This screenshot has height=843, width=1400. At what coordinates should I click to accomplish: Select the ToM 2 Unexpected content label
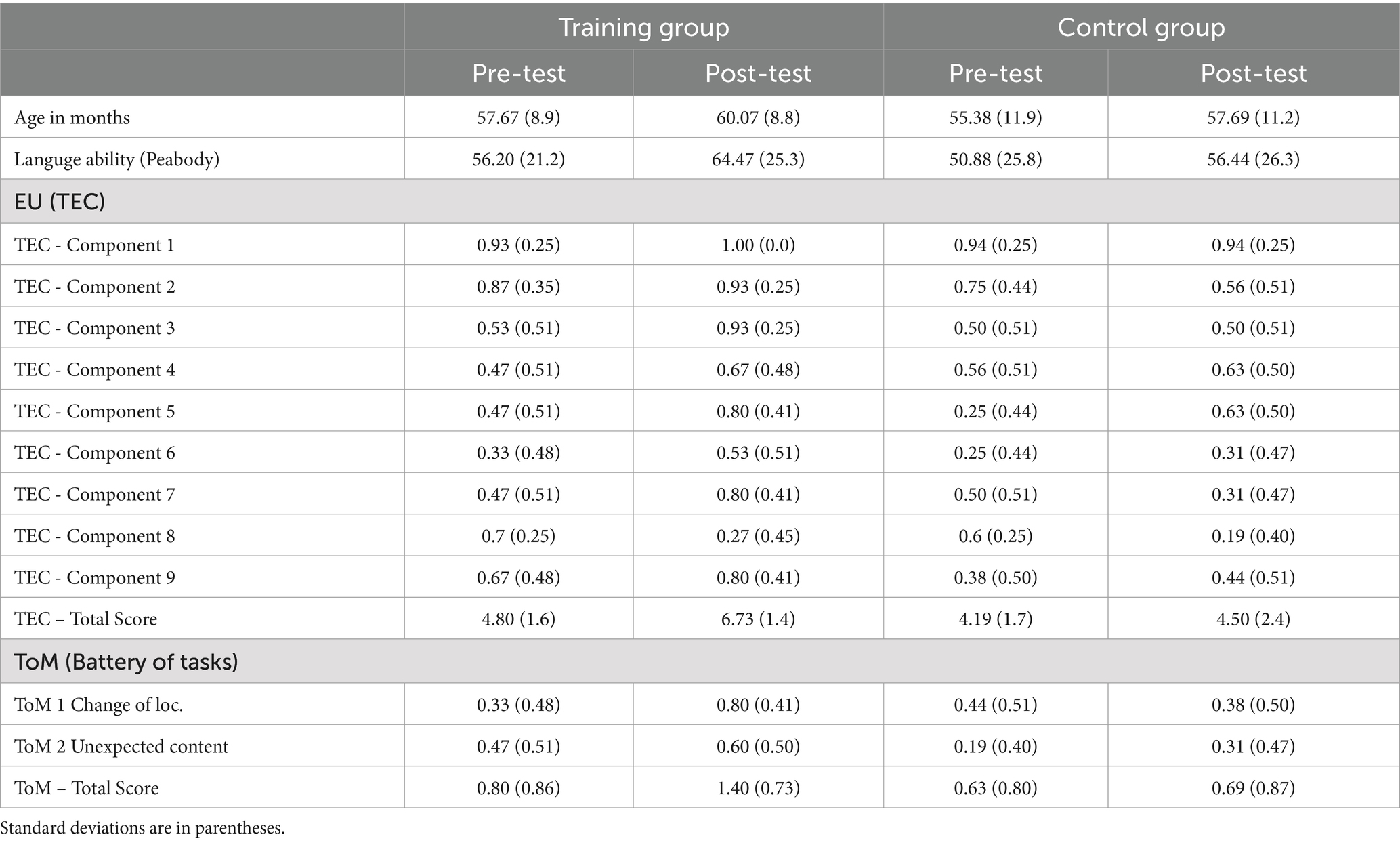121,746
